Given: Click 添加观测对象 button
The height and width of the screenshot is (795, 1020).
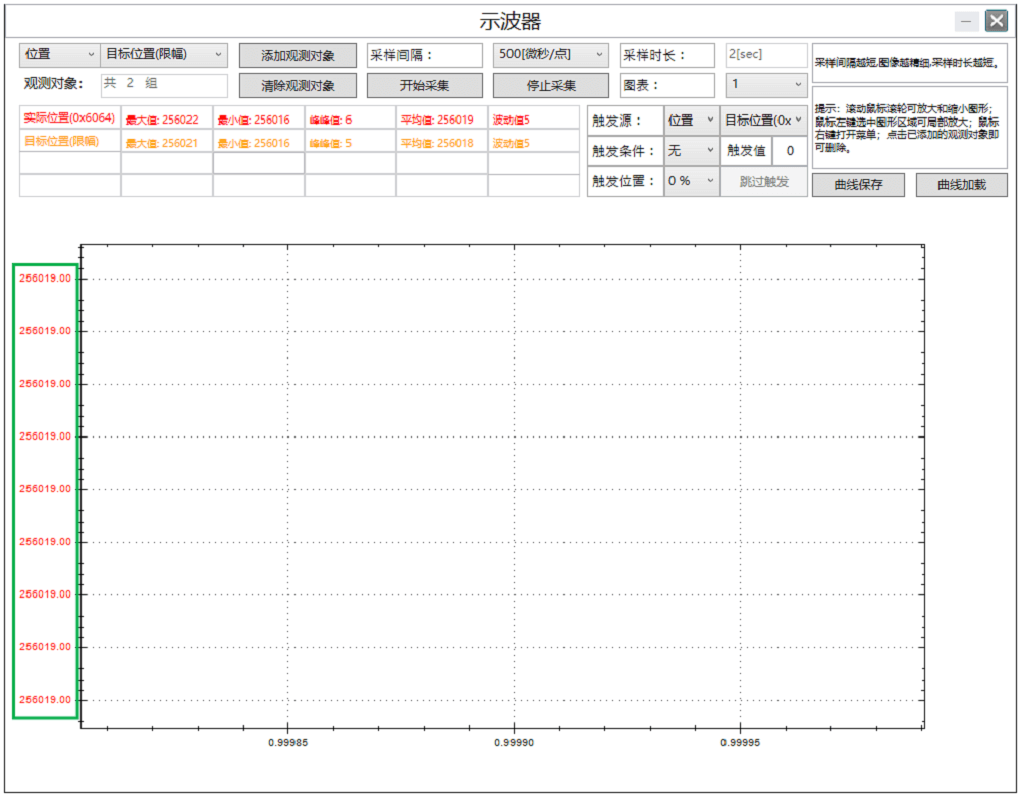Looking at the screenshot, I should [297, 55].
